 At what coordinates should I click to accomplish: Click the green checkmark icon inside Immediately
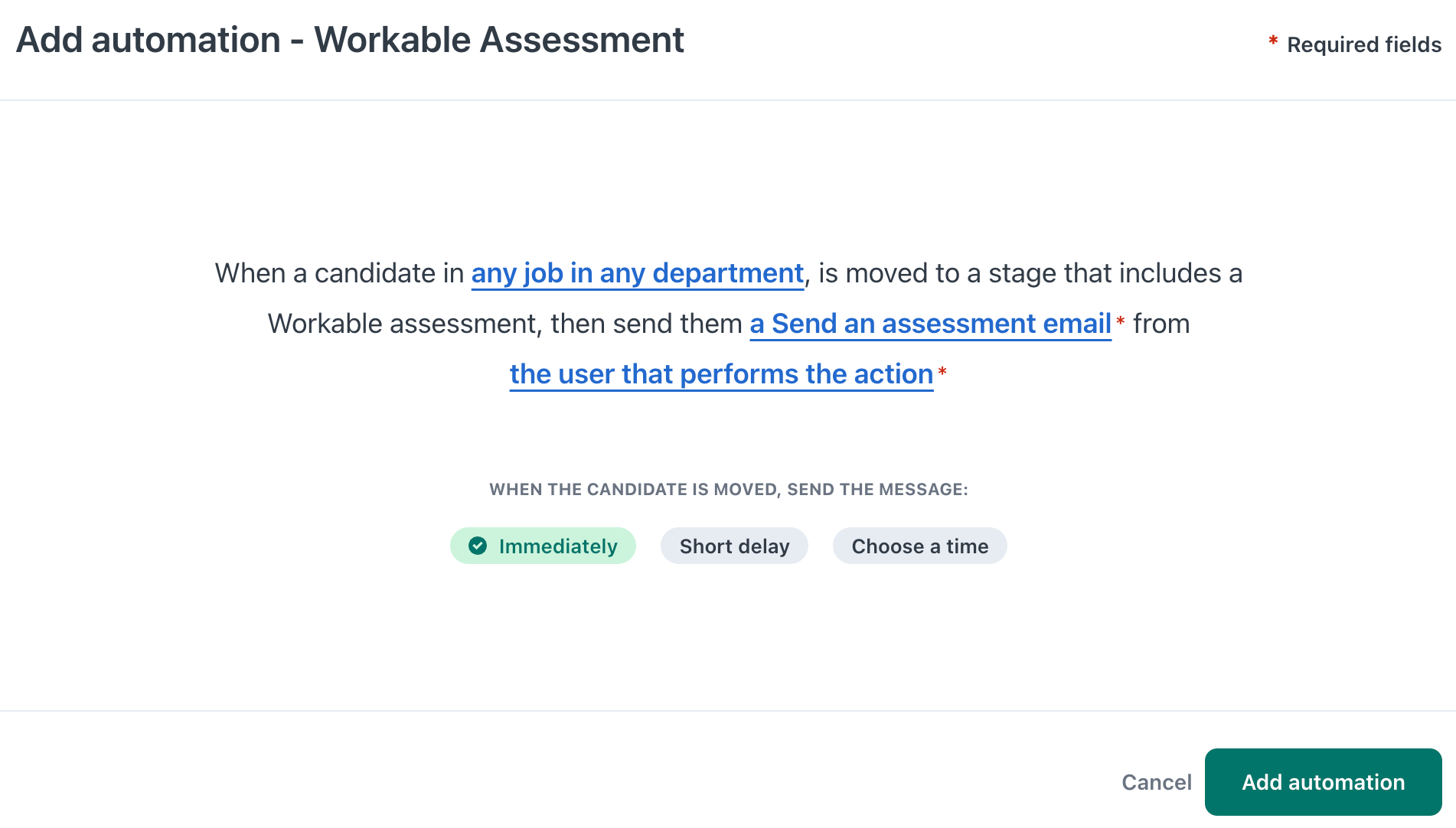478,546
